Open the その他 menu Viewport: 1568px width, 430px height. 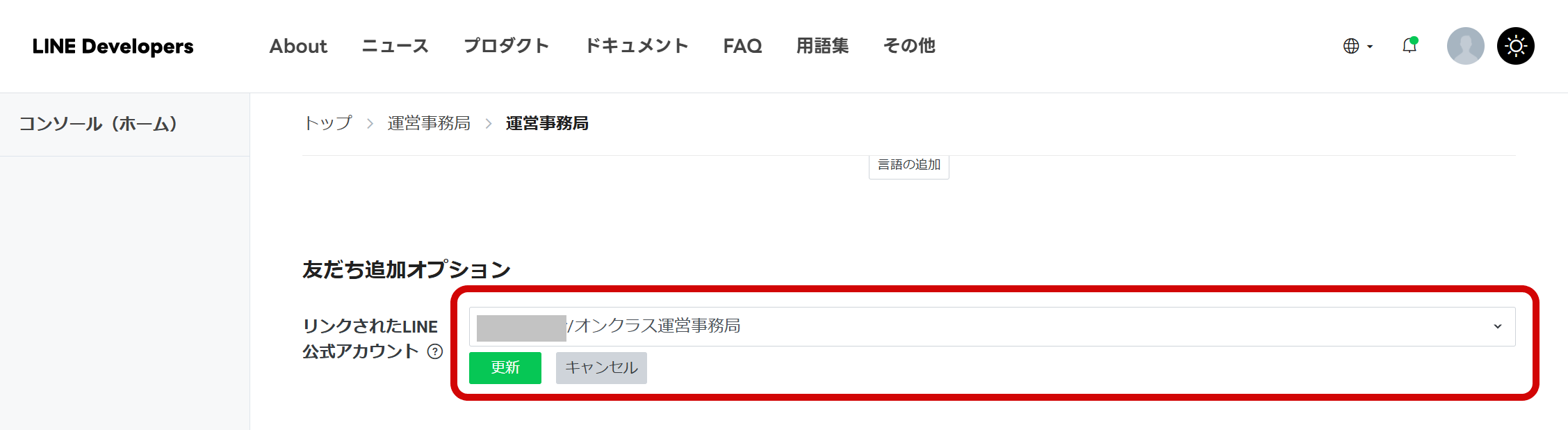[909, 47]
